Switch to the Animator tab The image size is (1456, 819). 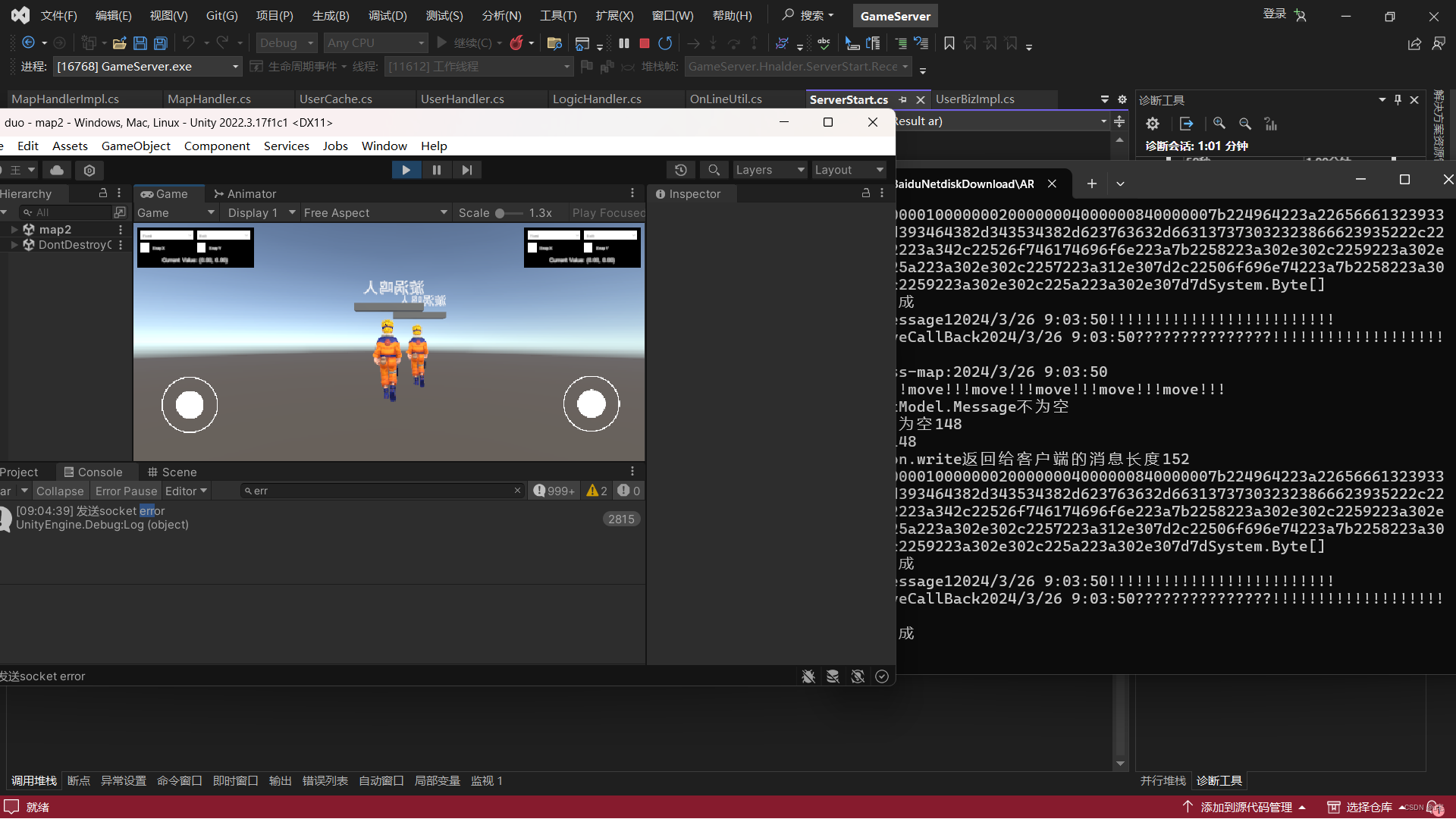point(245,193)
